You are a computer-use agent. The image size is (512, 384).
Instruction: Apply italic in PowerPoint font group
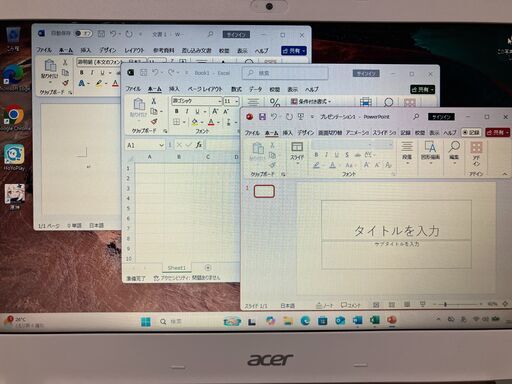point(326,154)
